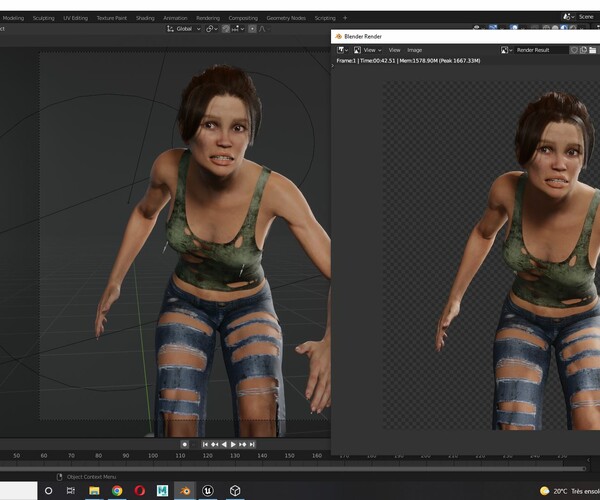
Task: Select the rendered viewport shading sphere
Action: 573,28
